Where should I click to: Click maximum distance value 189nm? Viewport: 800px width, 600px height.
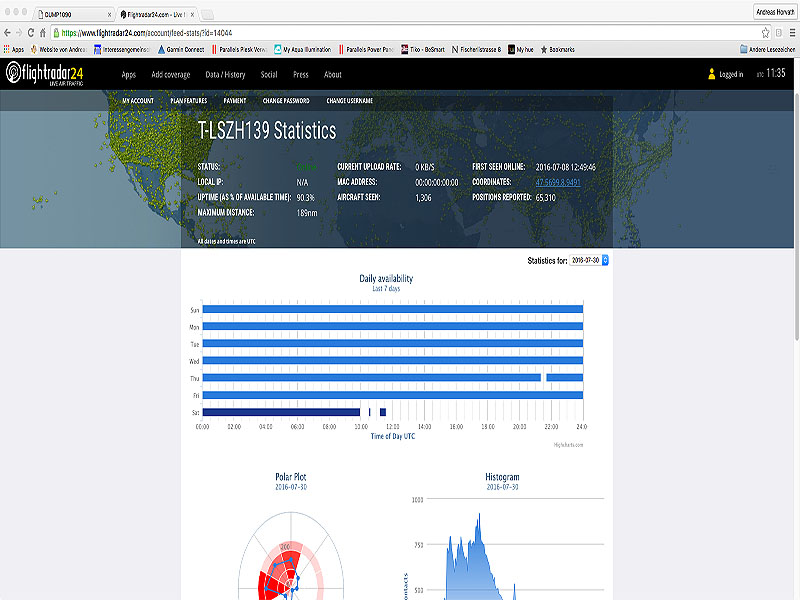click(307, 213)
